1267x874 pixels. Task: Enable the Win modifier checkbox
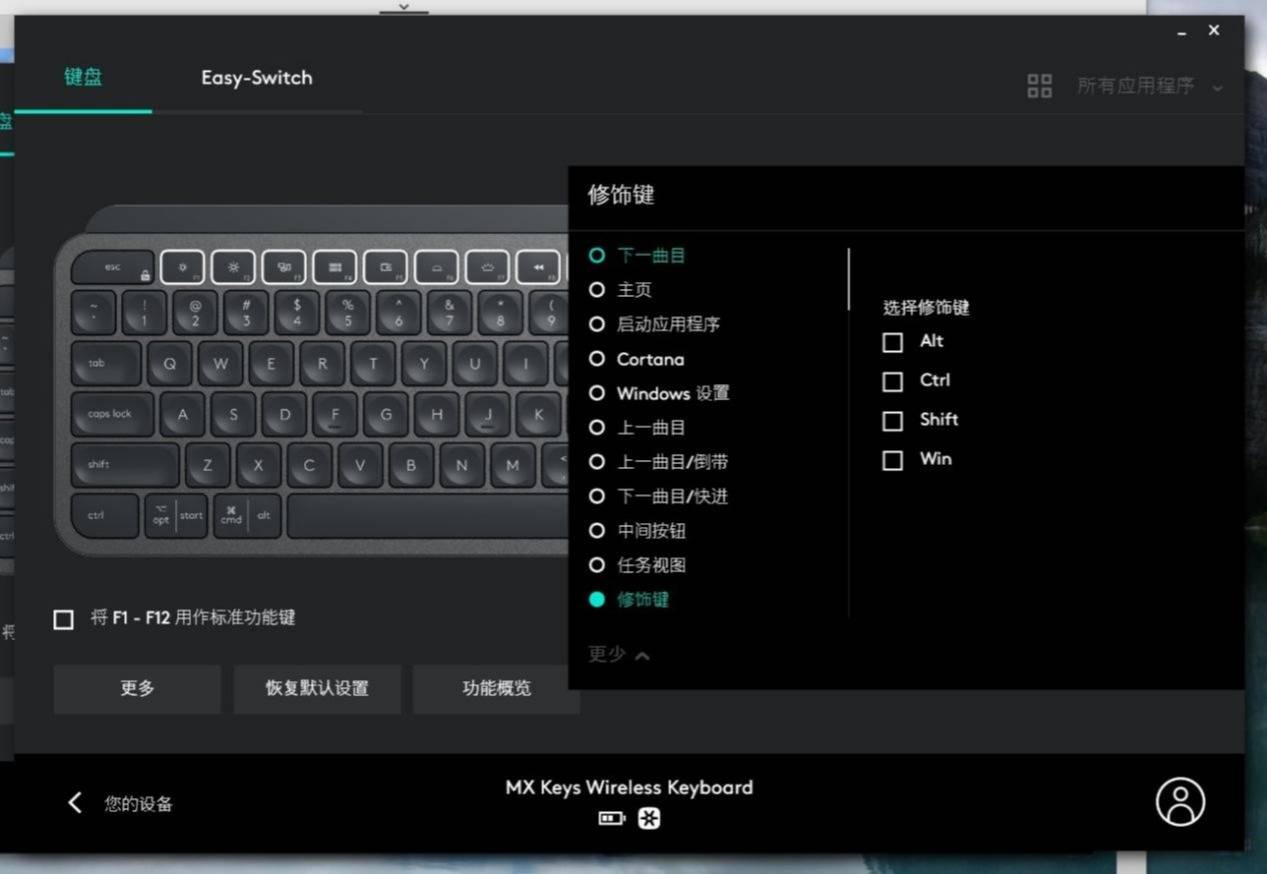coord(893,460)
